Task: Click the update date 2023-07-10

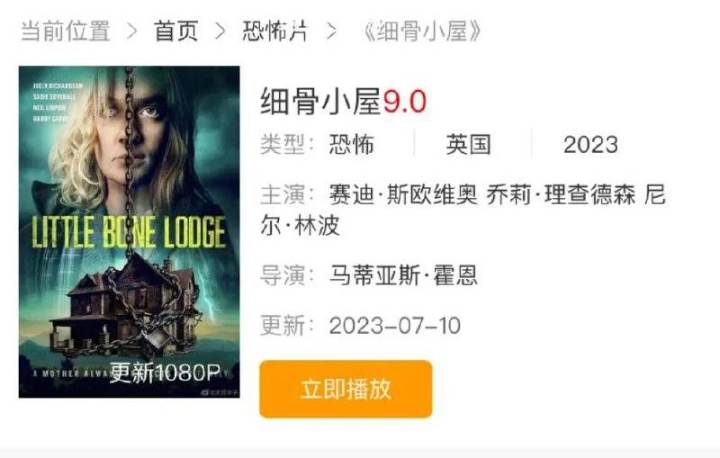Action: tap(395, 326)
